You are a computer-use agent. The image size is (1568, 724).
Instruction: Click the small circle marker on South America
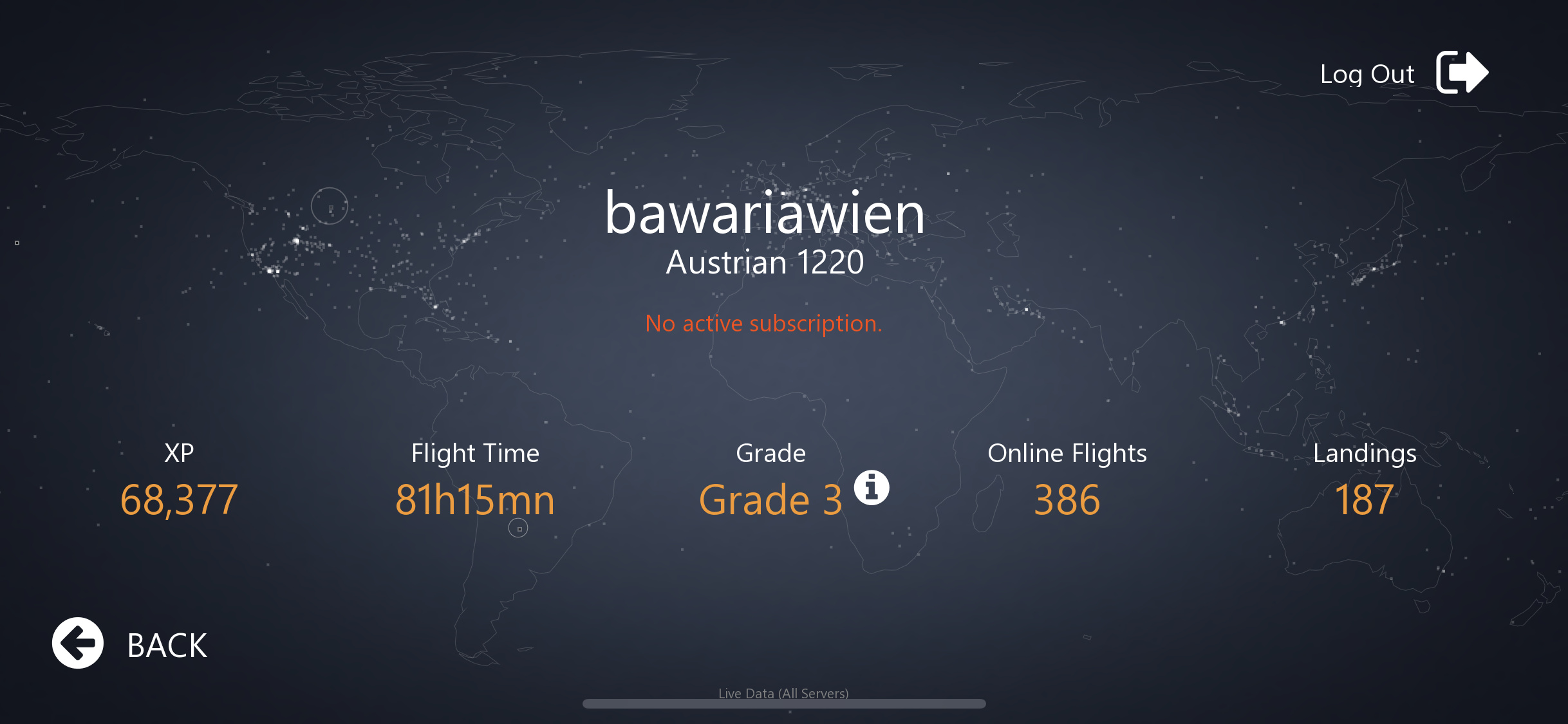point(518,528)
